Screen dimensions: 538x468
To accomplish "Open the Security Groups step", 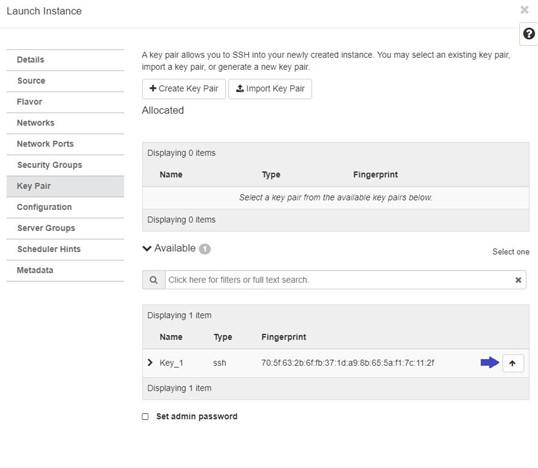I will (65, 165).
